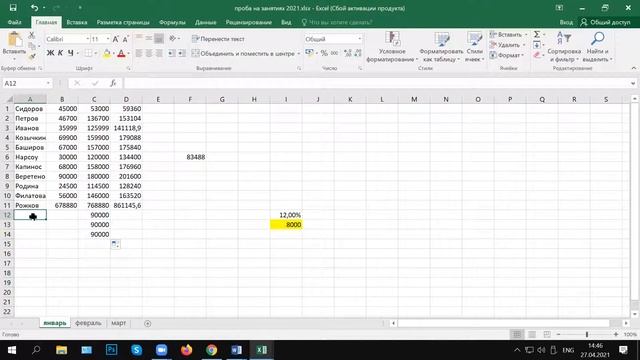Viewport: 640px width, 360px height.
Task: Click the Format Painter brush icon
Action: pos(32,56)
